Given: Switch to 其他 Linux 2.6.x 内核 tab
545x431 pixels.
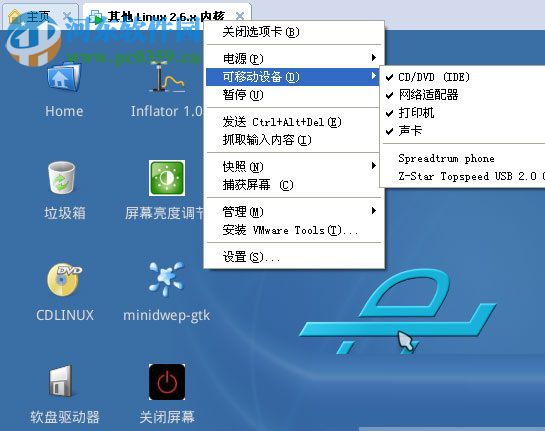Looking at the screenshot, I should pyautogui.click(x=166, y=16).
